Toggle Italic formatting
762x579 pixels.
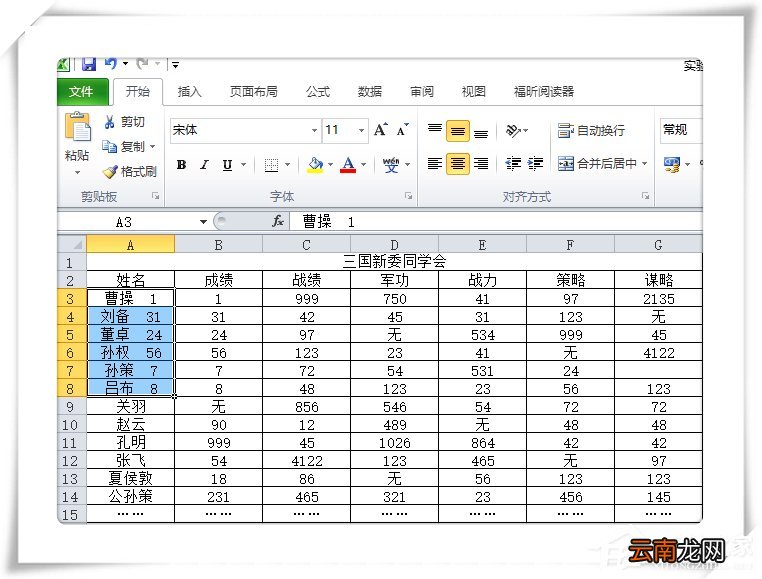pyautogui.click(x=205, y=165)
